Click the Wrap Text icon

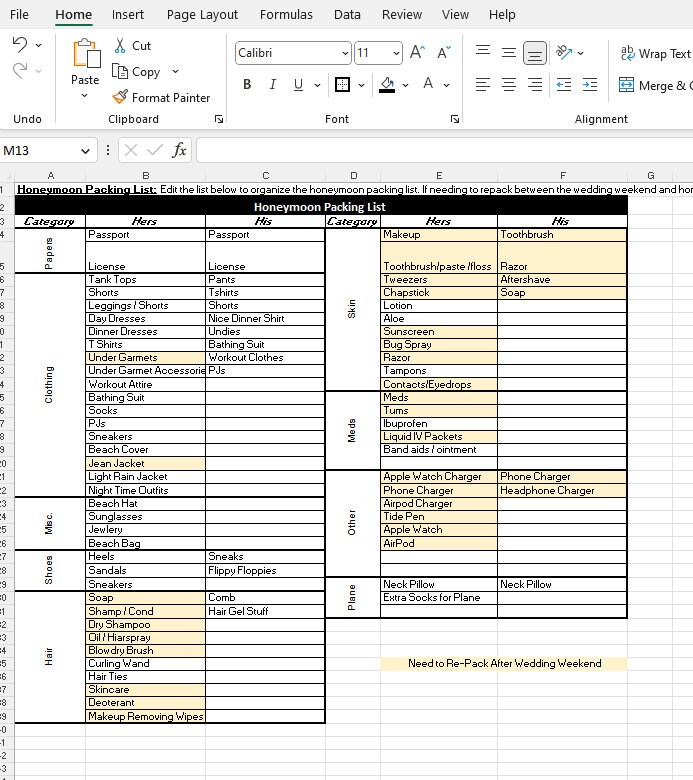coord(627,53)
